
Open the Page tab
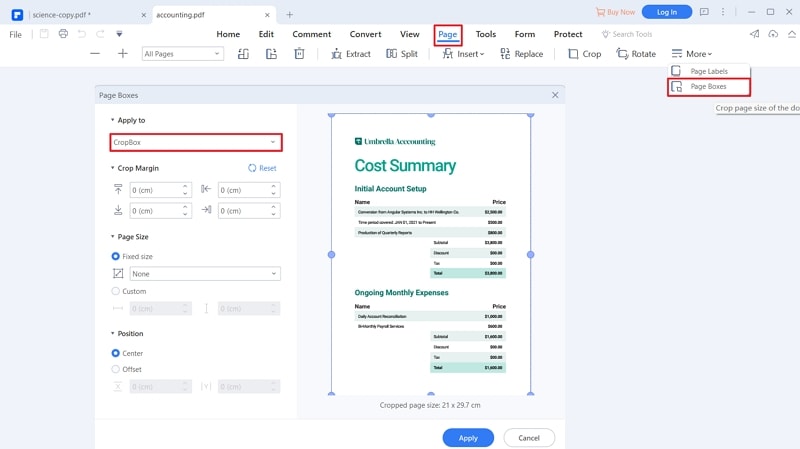447,35
